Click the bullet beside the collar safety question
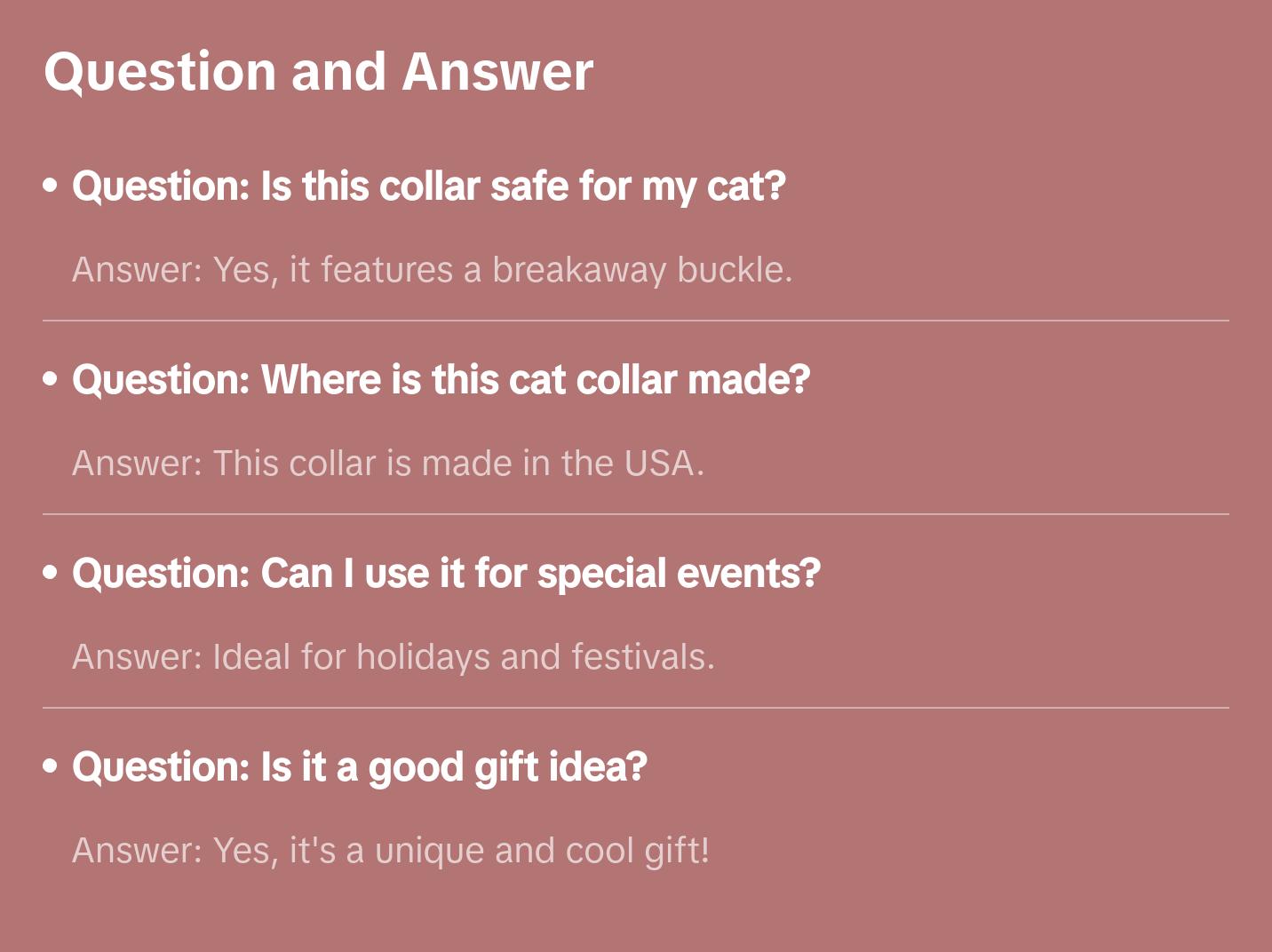The image size is (1272, 952). pos(51,186)
